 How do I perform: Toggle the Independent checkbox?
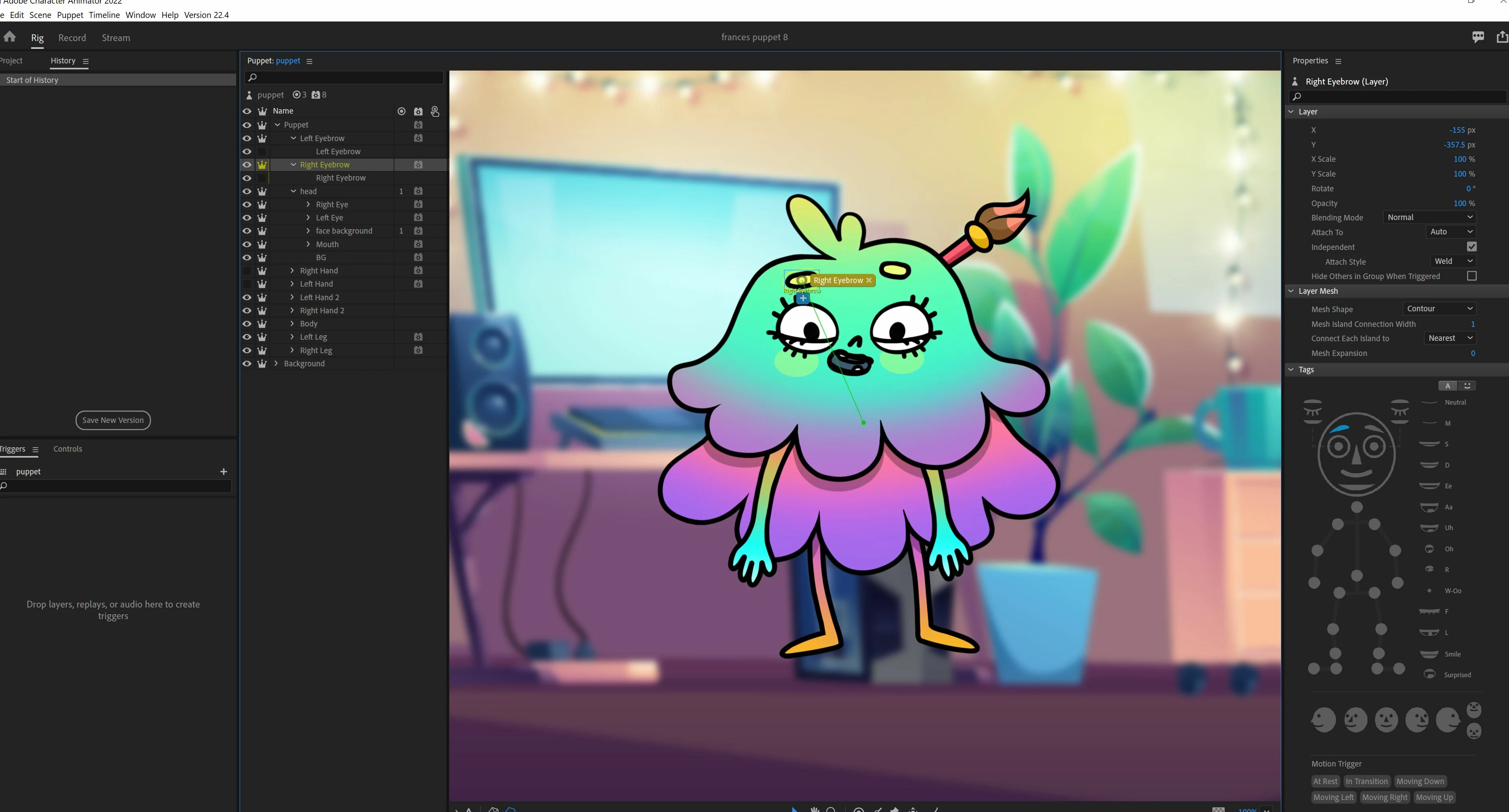coord(1472,246)
